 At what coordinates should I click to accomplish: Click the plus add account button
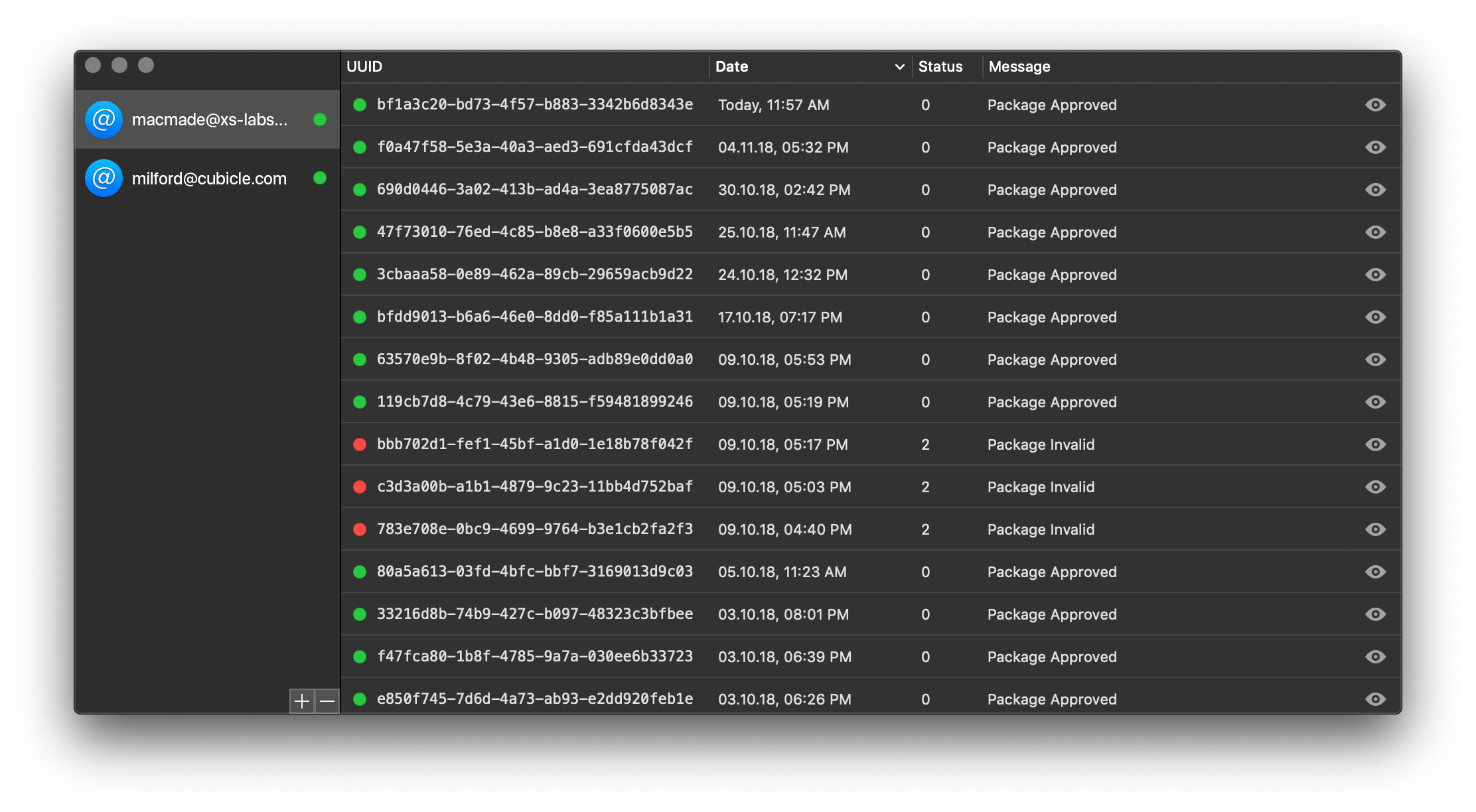coord(302,701)
